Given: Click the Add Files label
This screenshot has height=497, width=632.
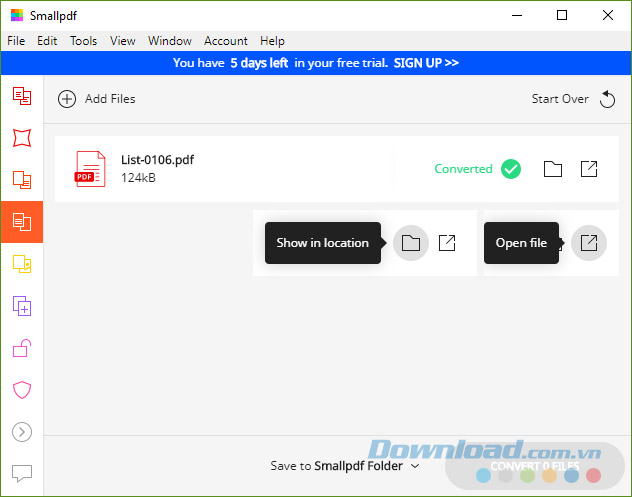Looking at the screenshot, I should pos(110,99).
